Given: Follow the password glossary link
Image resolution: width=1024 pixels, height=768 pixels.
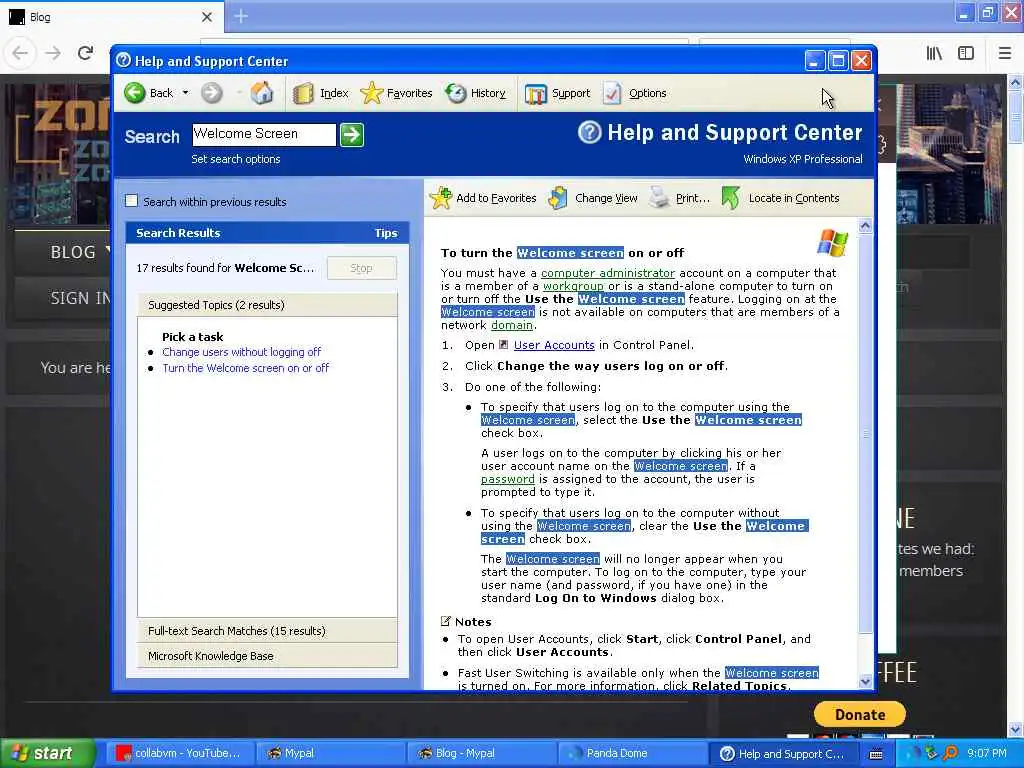Looking at the screenshot, I should (507, 479).
